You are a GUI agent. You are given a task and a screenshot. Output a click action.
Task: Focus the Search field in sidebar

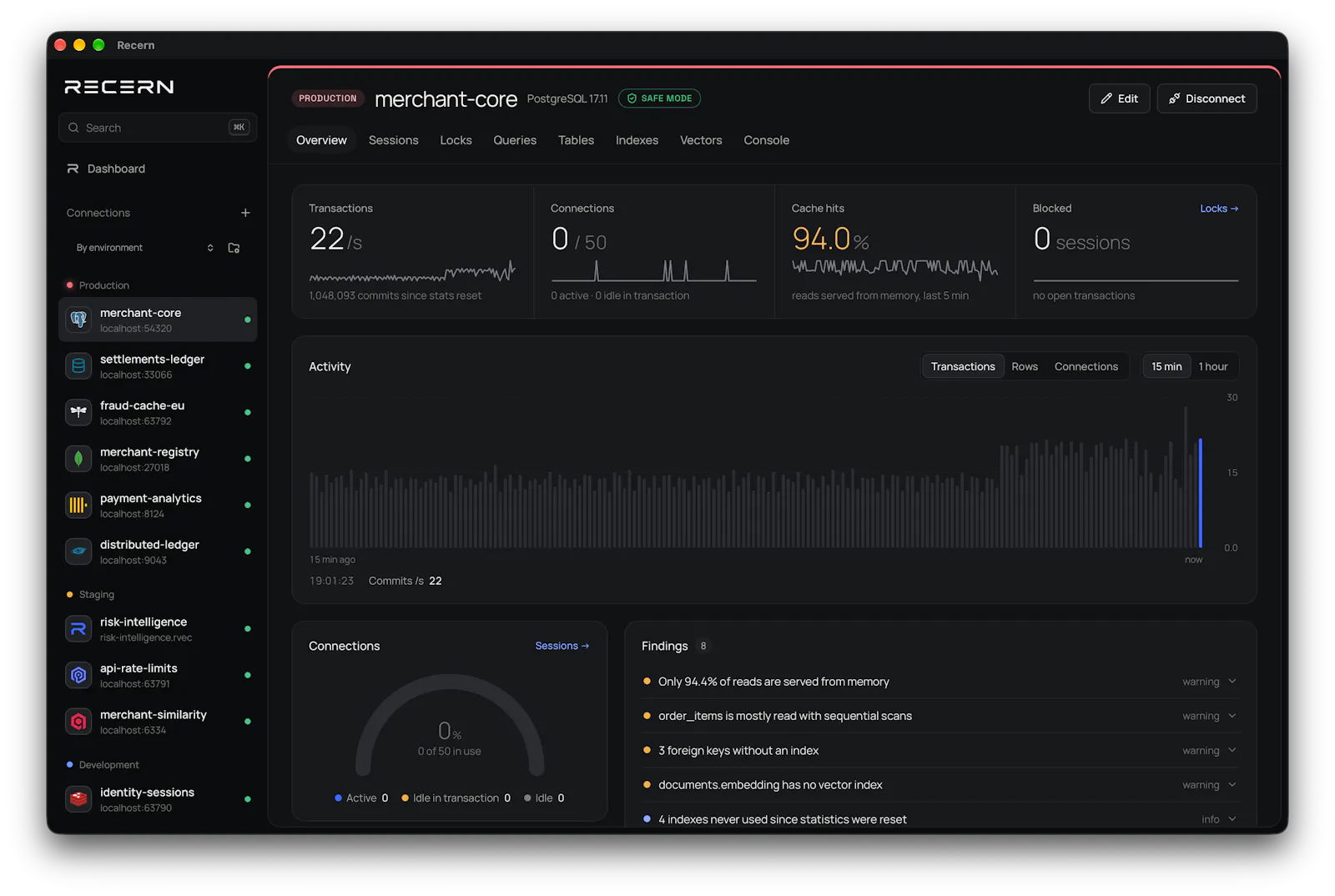pyautogui.click(x=158, y=128)
